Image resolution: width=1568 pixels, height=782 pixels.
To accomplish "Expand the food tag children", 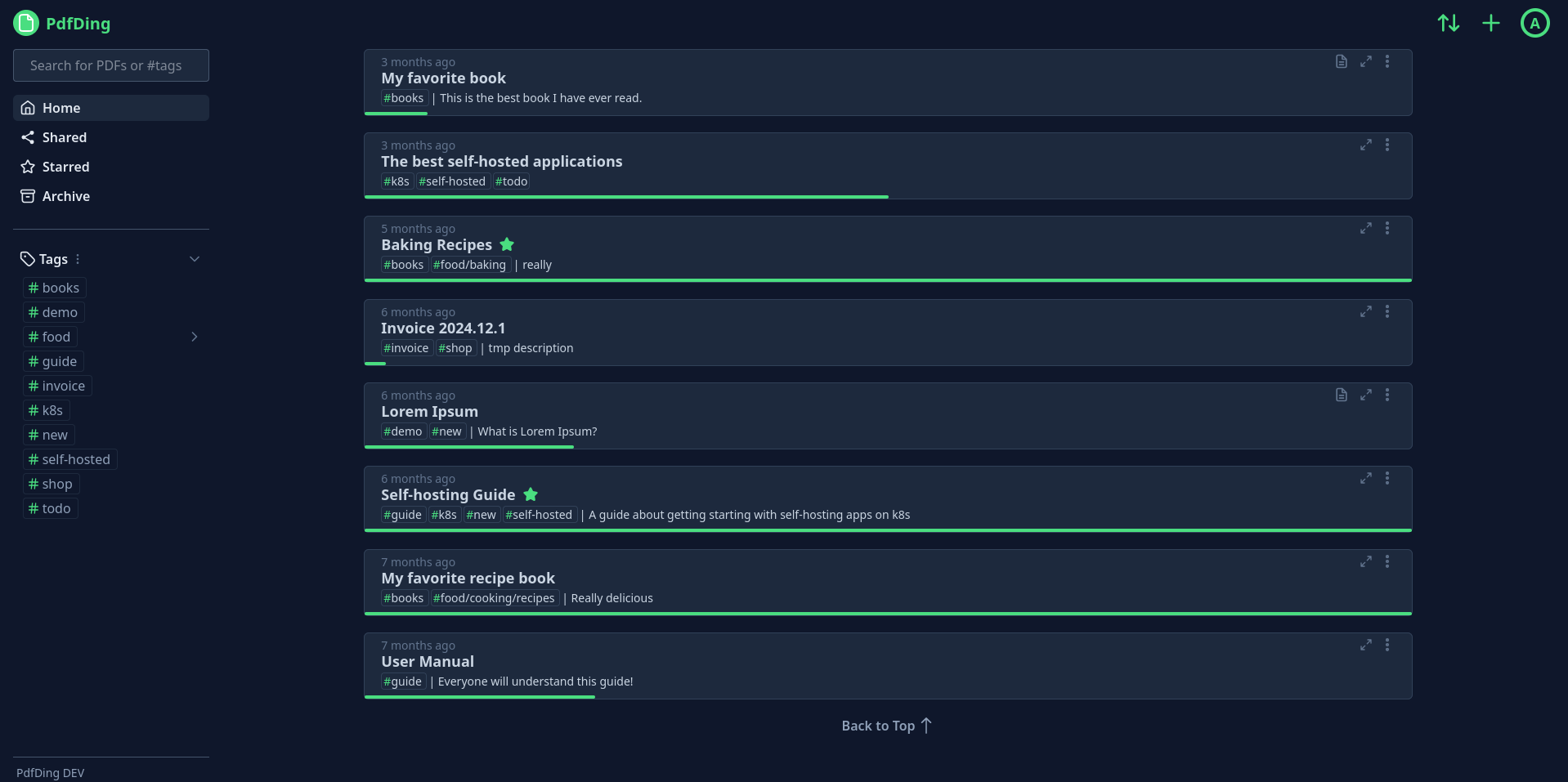I will coord(194,337).
